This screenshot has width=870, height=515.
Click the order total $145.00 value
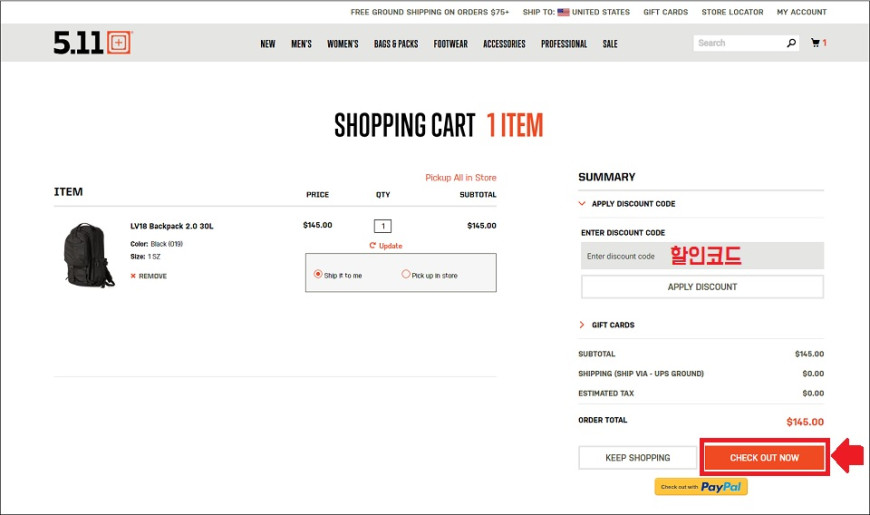(805, 422)
